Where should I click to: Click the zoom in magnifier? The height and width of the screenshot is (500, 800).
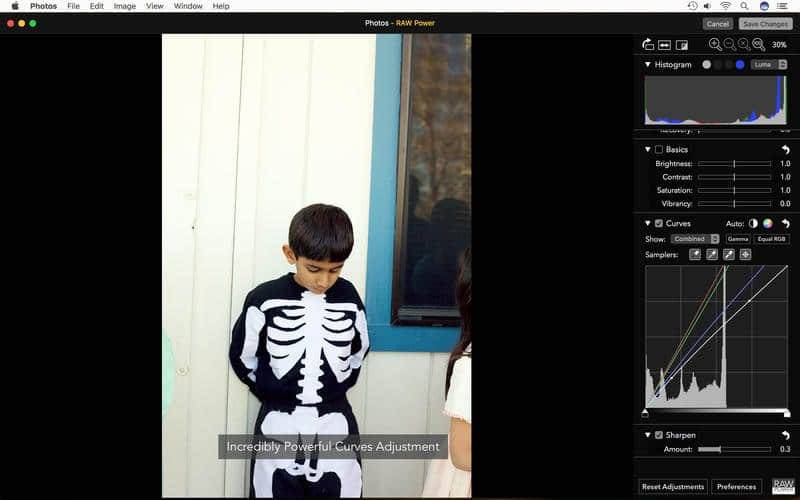tap(715, 44)
